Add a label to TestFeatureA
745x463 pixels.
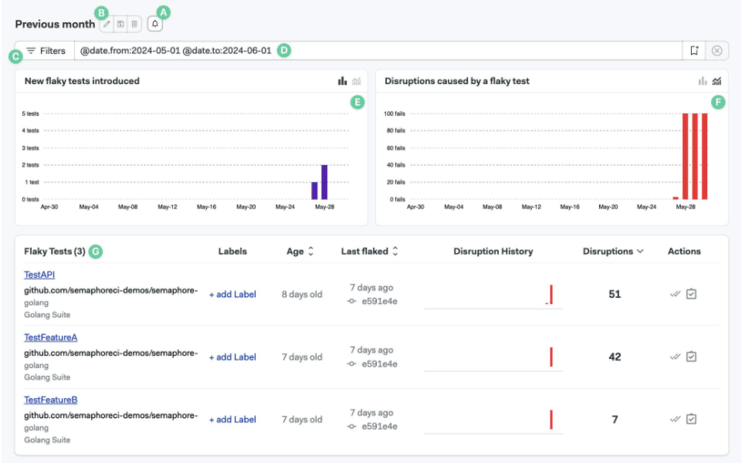click(233, 357)
